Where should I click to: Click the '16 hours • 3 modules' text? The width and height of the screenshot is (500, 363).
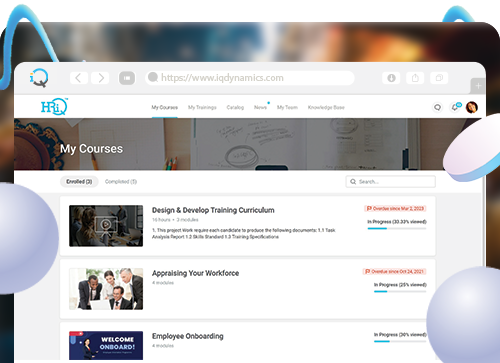click(x=175, y=220)
